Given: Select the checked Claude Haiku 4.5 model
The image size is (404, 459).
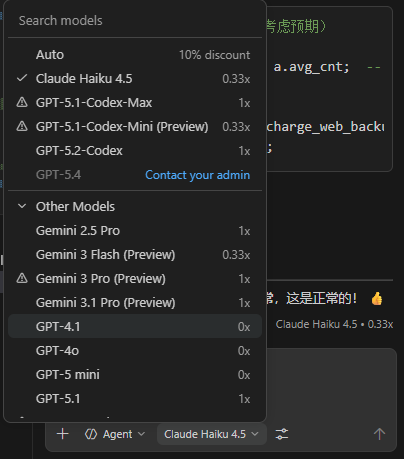Looking at the screenshot, I should [x=135, y=79].
